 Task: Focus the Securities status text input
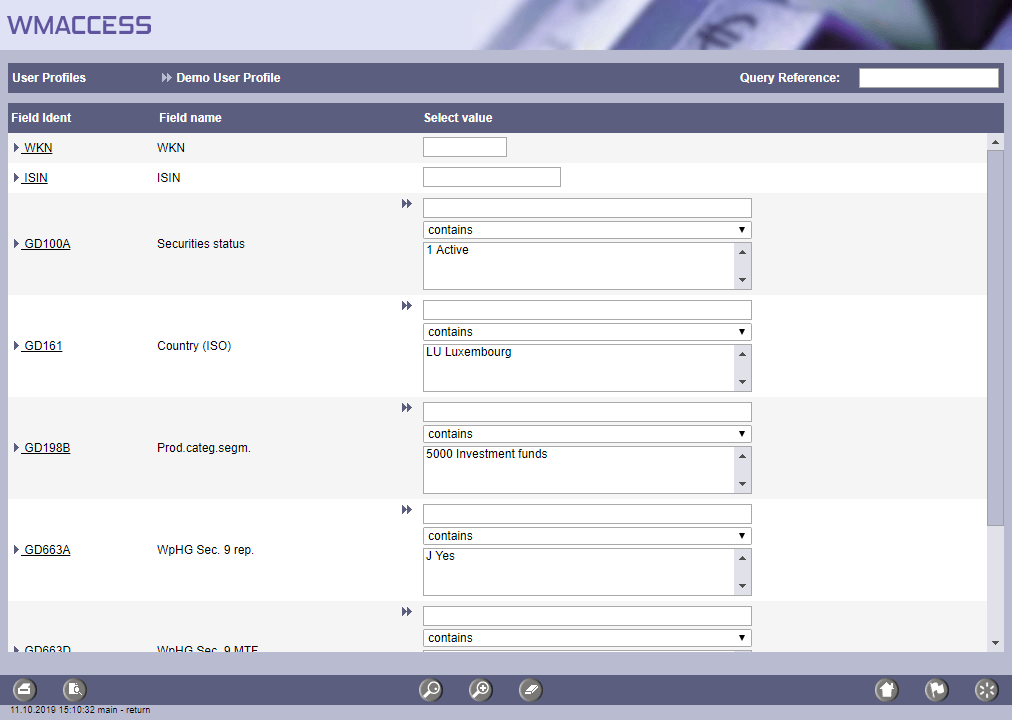(x=587, y=208)
